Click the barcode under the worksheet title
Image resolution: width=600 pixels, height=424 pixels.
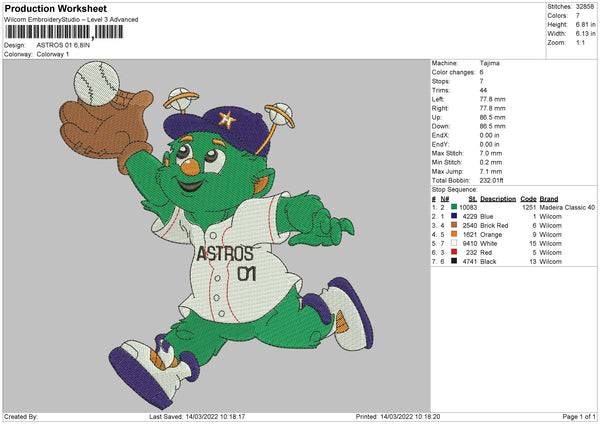[64, 32]
